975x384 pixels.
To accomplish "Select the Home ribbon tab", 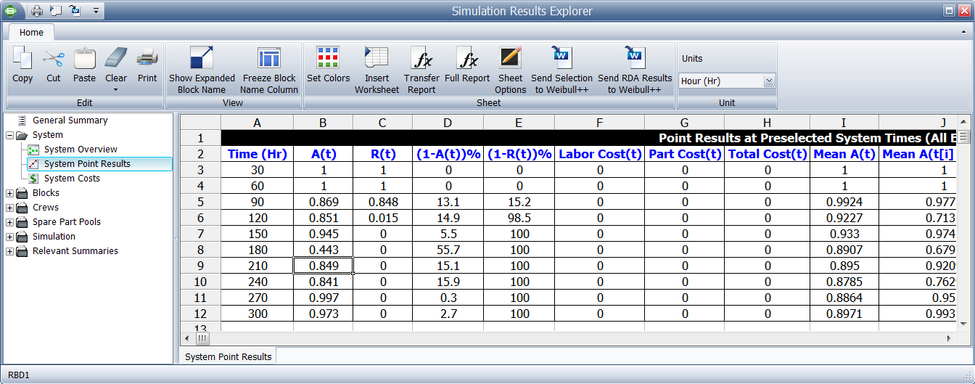I will click(x=31, y=33).
